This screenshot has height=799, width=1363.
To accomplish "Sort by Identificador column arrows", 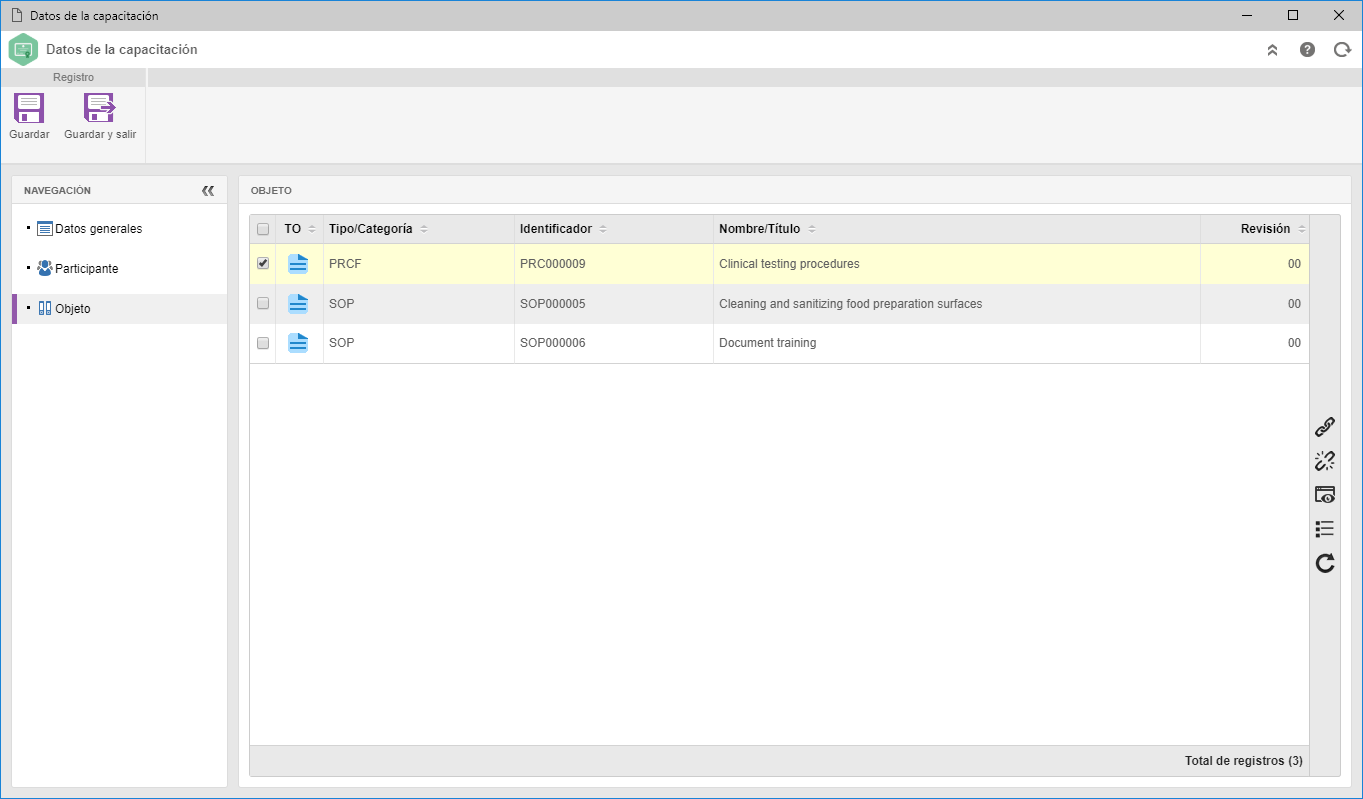I will pos(603,229).
